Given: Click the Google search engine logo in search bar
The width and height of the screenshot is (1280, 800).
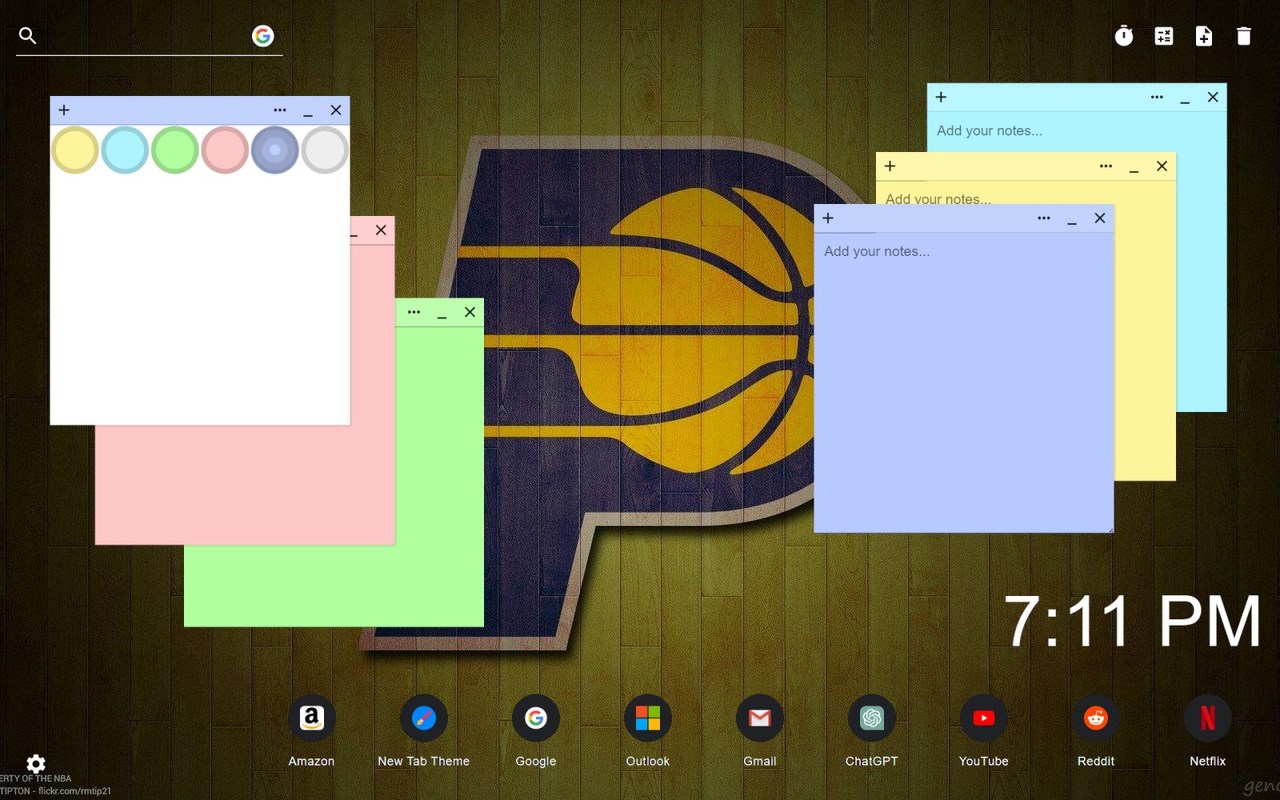Looking at the screenshot, I should pos(263,36).
